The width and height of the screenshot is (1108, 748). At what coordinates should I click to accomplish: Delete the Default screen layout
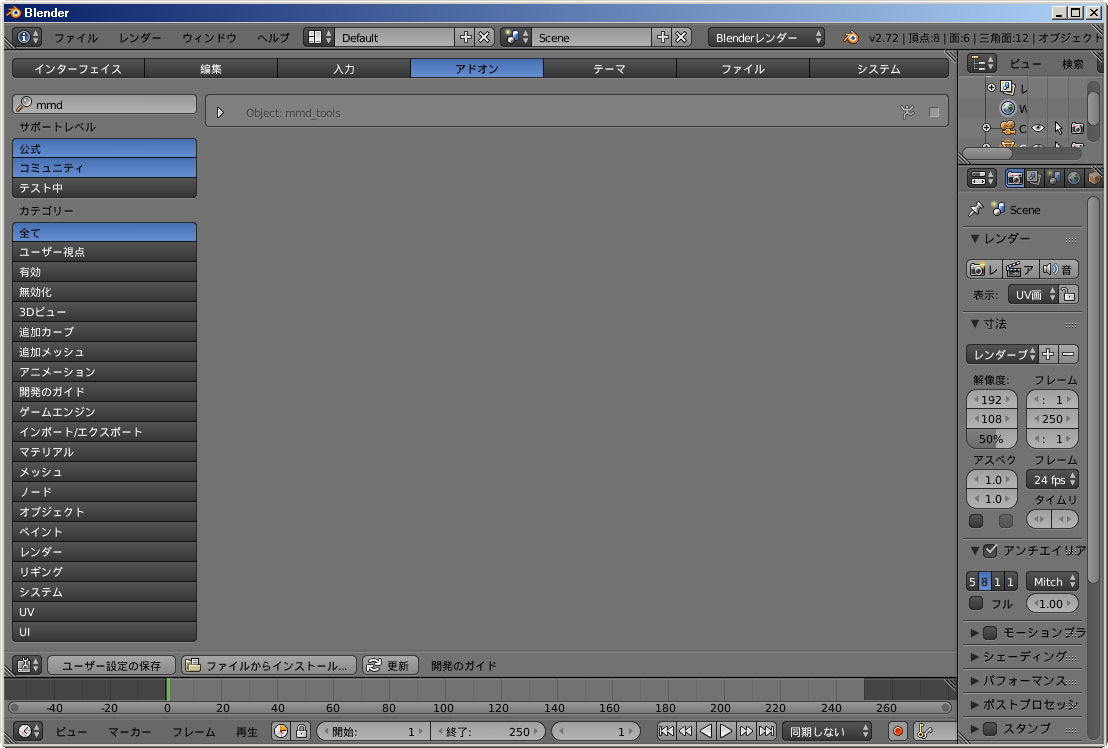[x=484, y=37]
